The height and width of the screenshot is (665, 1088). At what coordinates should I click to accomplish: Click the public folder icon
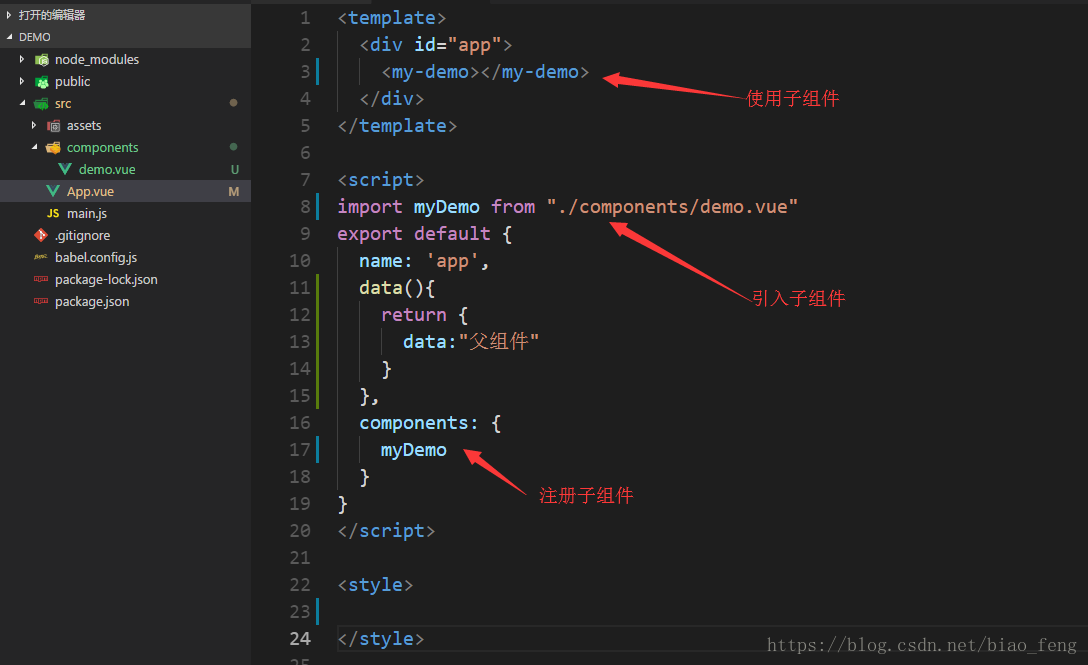click(x=42, y=82)
